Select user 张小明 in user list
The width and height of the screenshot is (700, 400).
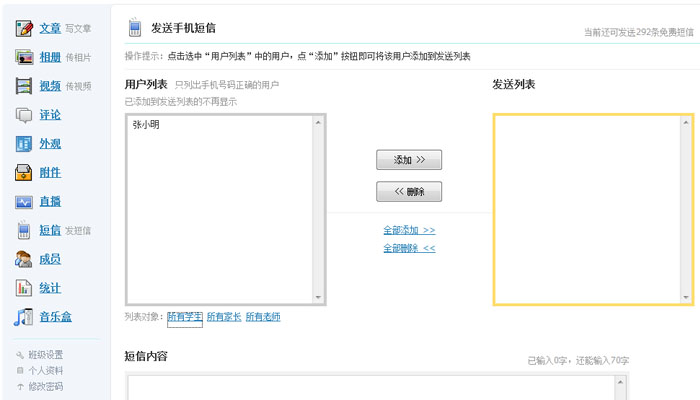(146, 126)
